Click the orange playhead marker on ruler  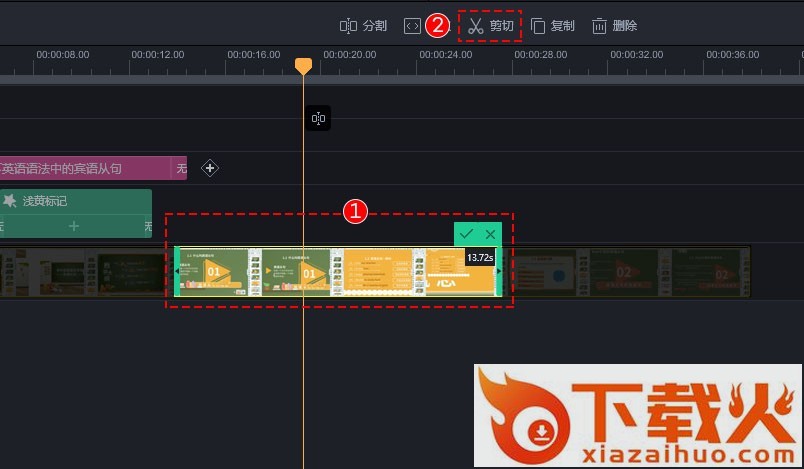303,65
